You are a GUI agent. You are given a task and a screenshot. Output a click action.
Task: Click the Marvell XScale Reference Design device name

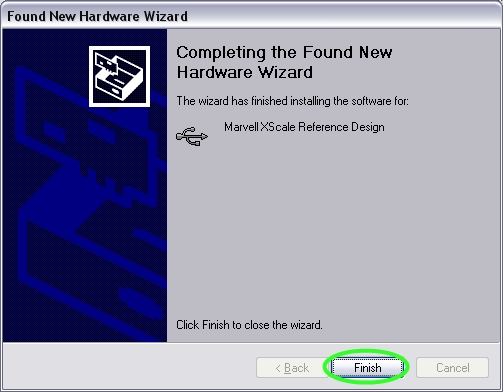click(x=304, y=127)
